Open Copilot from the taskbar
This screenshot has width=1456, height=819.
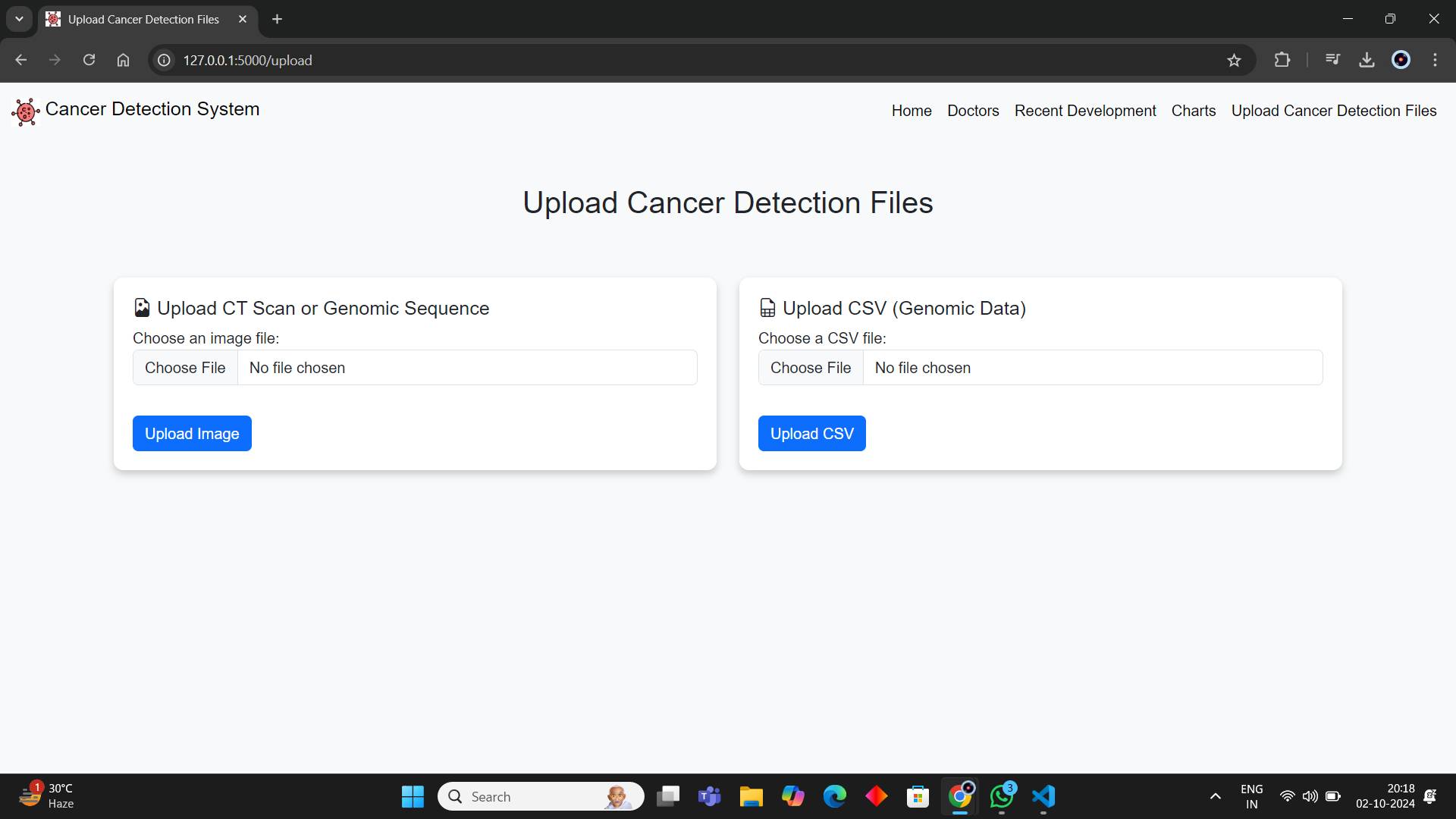pos(792,796)
